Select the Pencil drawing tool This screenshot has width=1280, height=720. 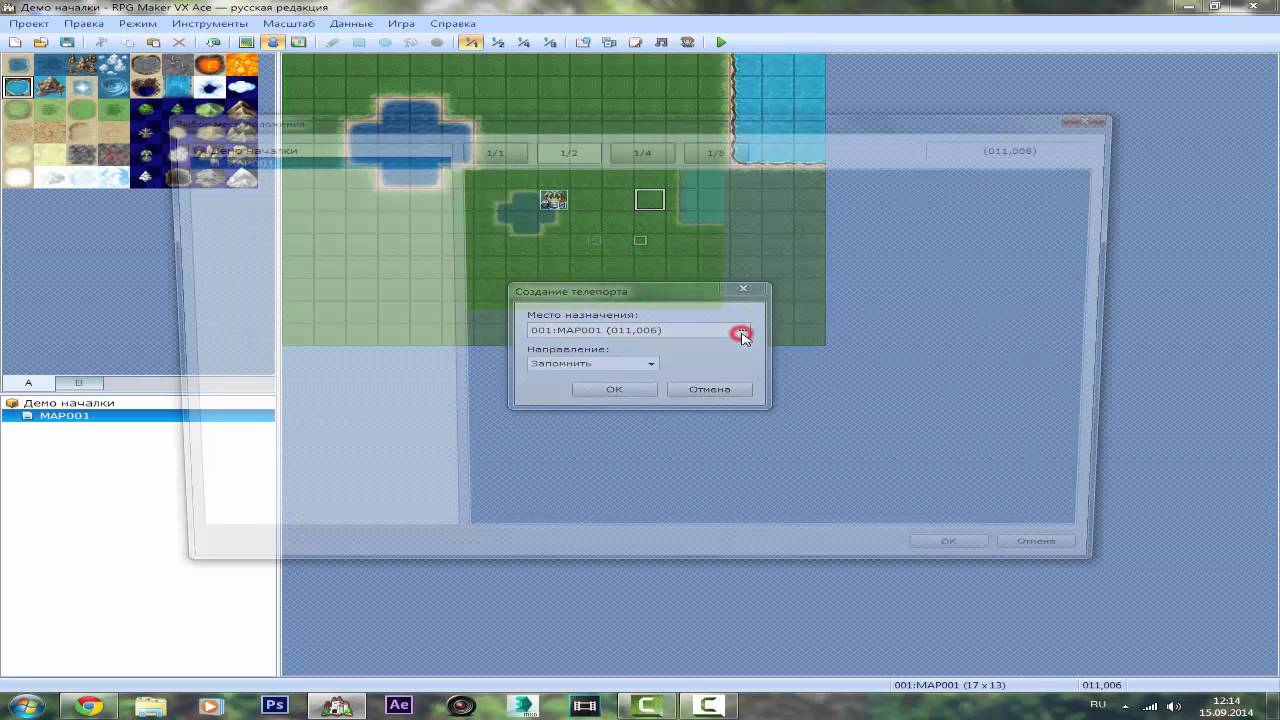(332, 42)
